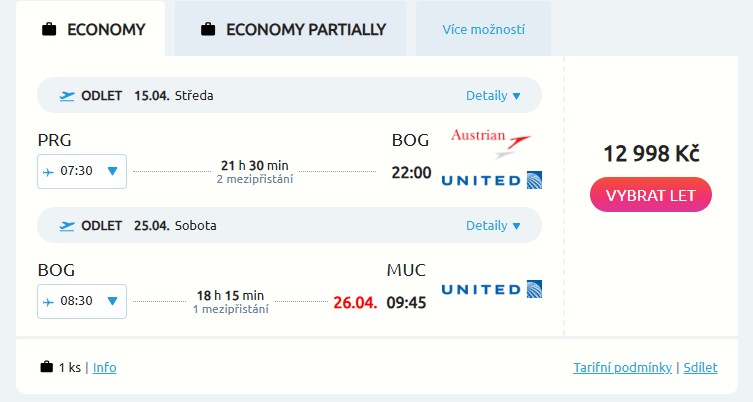753x402 pixels.
Task: Click suitcase icon in Economy tab
Action: tap(49, 29)
